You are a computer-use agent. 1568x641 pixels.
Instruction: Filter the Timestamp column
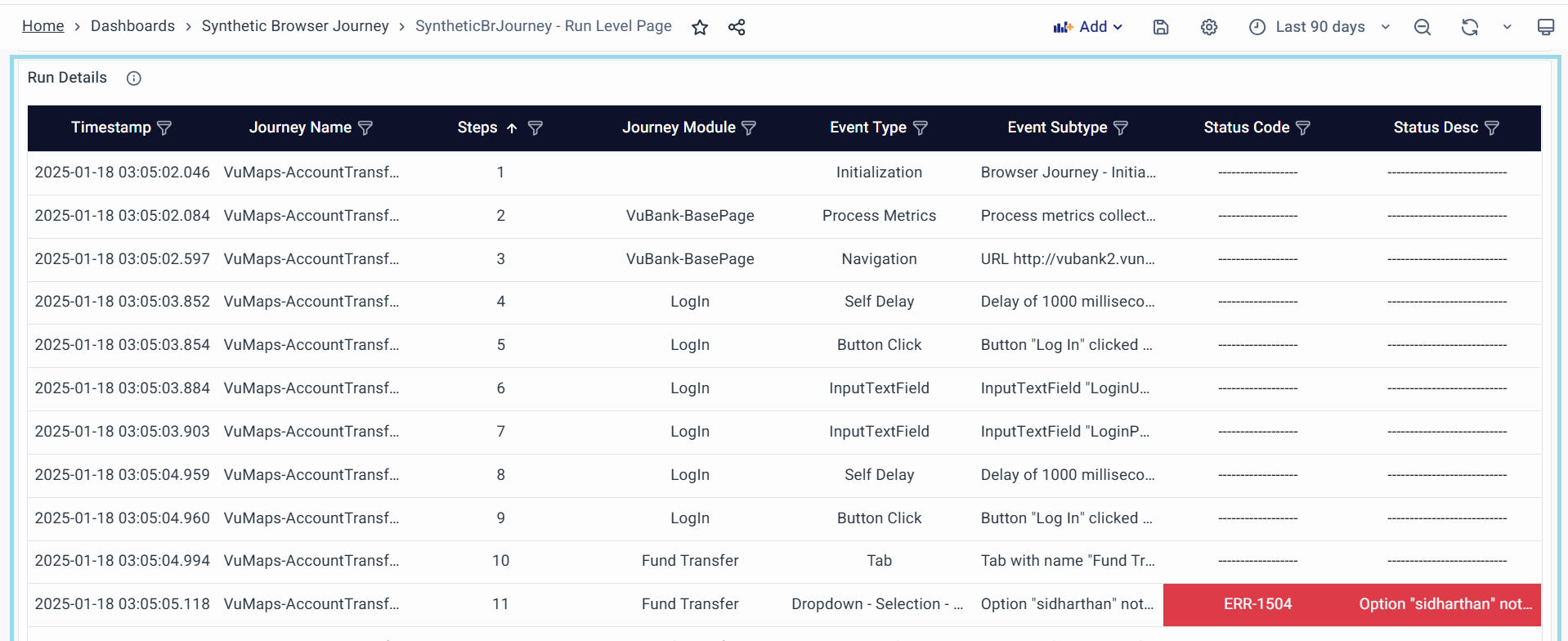coord(164,128)
